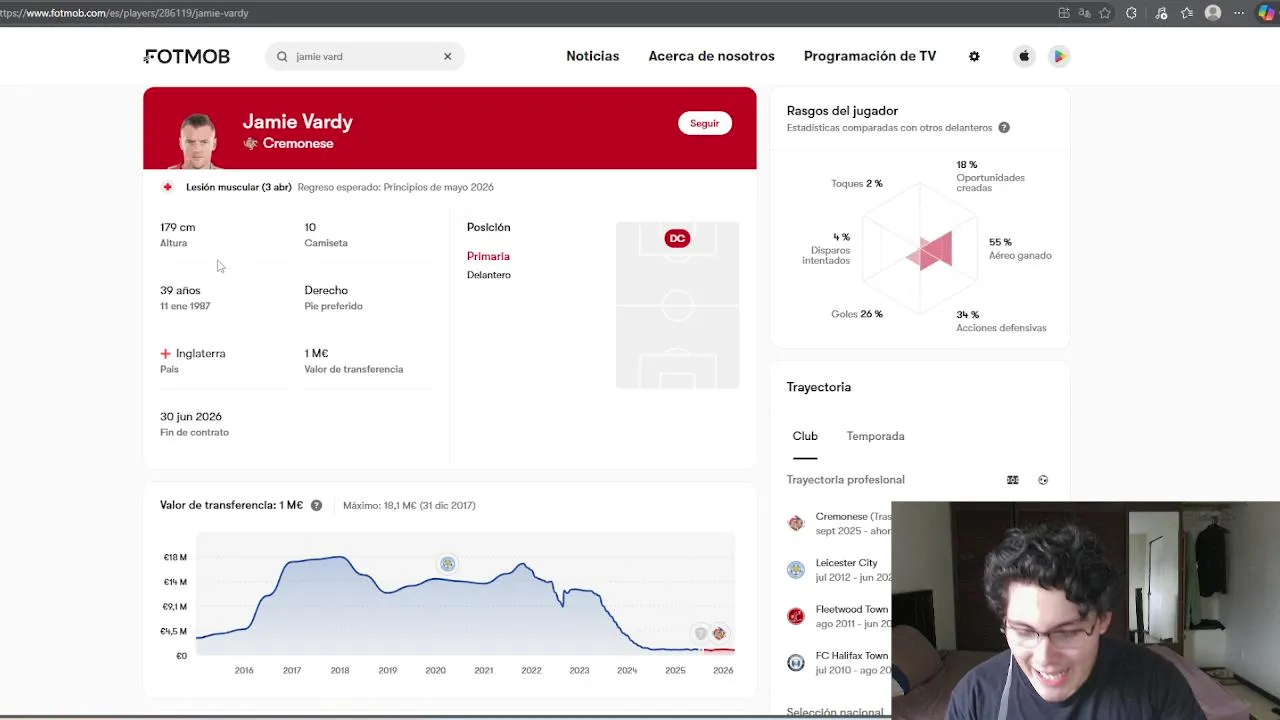This screenshot has width=1280, height=720.
Task: Open the FotMob settings gear
Action: [x=974, y=57]
